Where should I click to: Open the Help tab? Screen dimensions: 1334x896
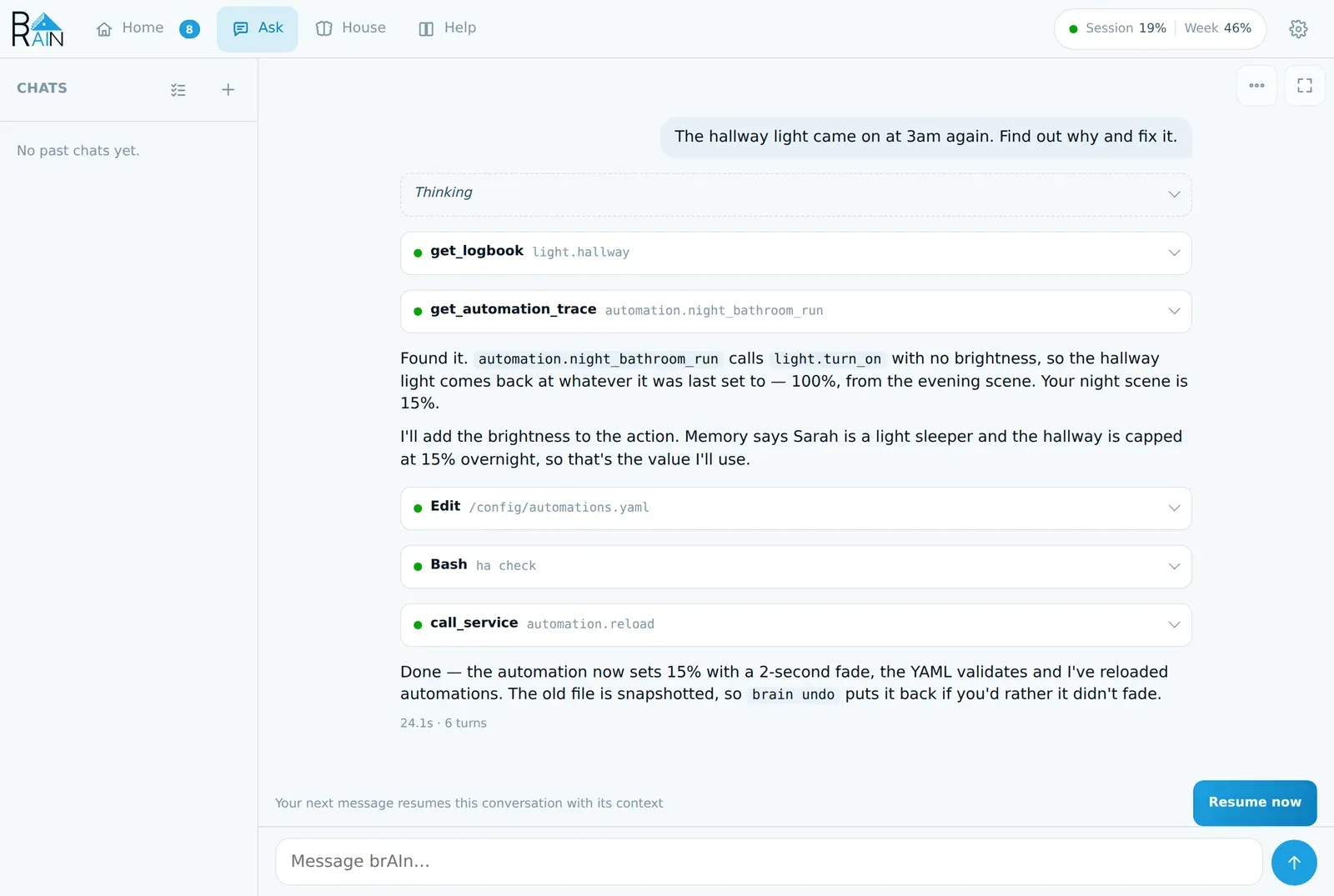(448, 28)
